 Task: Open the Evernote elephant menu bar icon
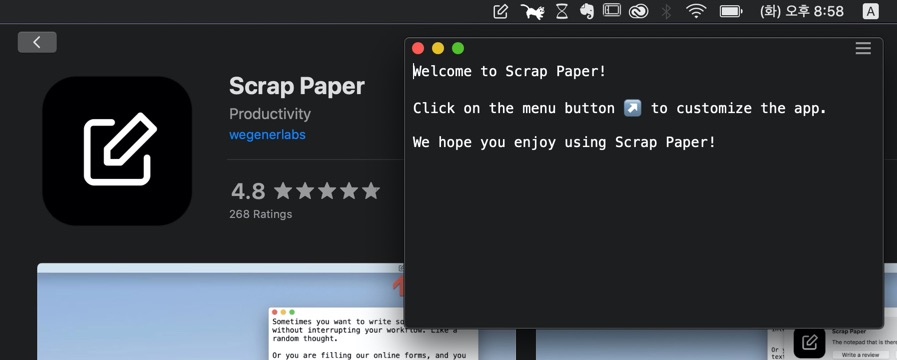[586, 11]
